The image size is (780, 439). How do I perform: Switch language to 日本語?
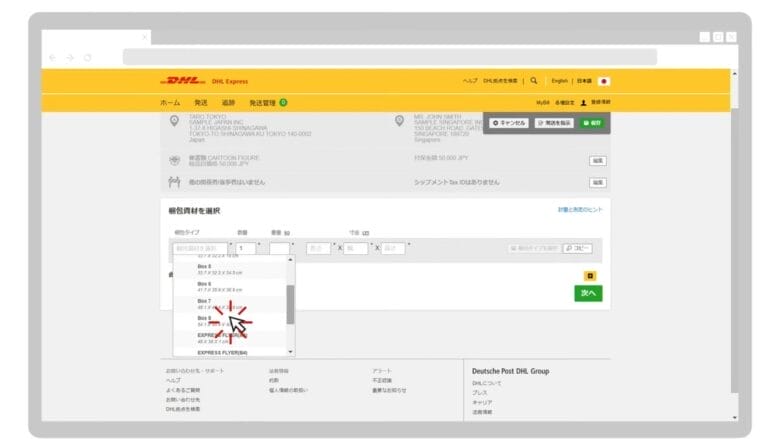coord(585,81)
